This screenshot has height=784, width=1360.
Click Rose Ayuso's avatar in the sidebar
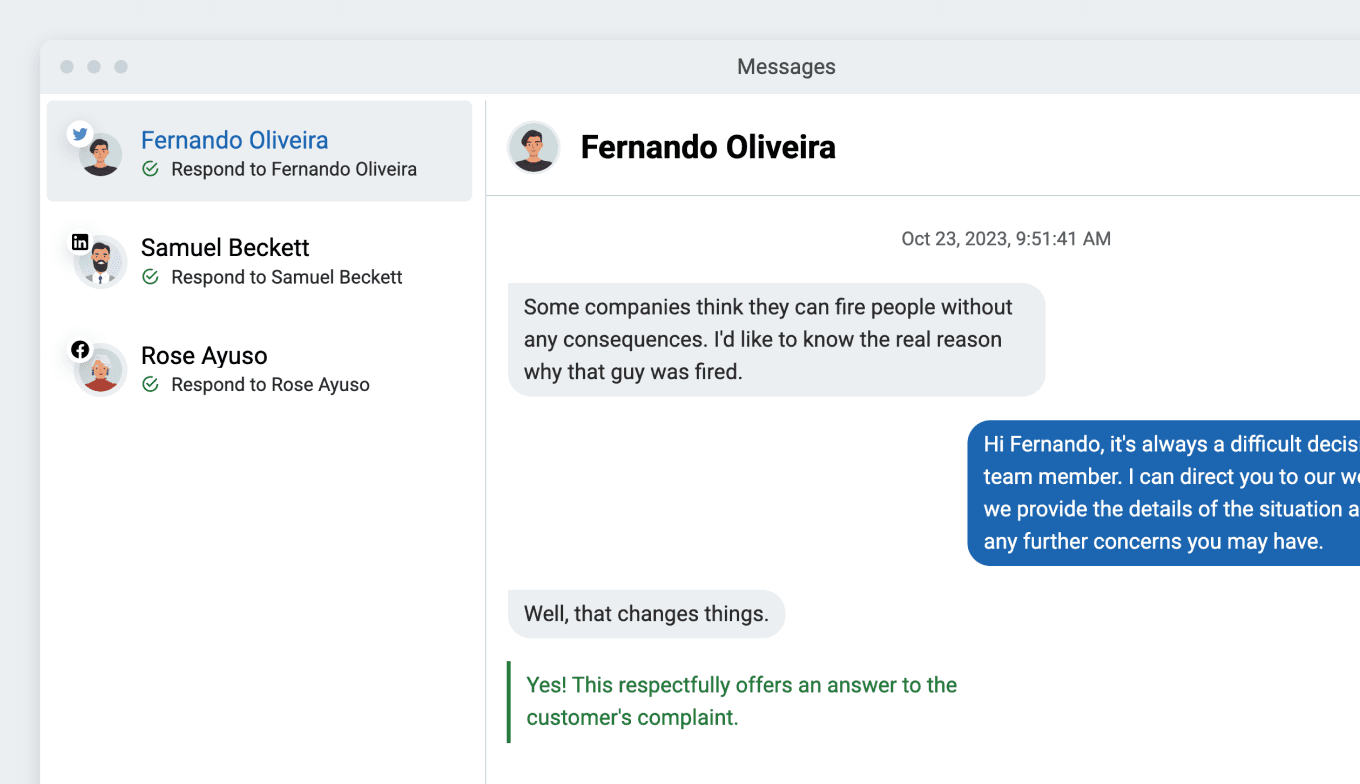[102, 371]
